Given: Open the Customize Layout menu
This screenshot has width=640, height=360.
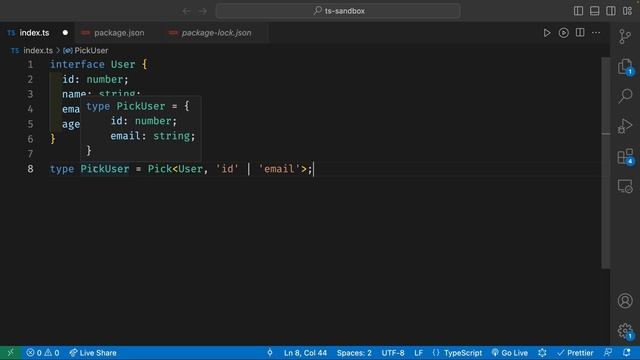Looking at the screenshot, I should pyautogui.click(x=627, y=11).
